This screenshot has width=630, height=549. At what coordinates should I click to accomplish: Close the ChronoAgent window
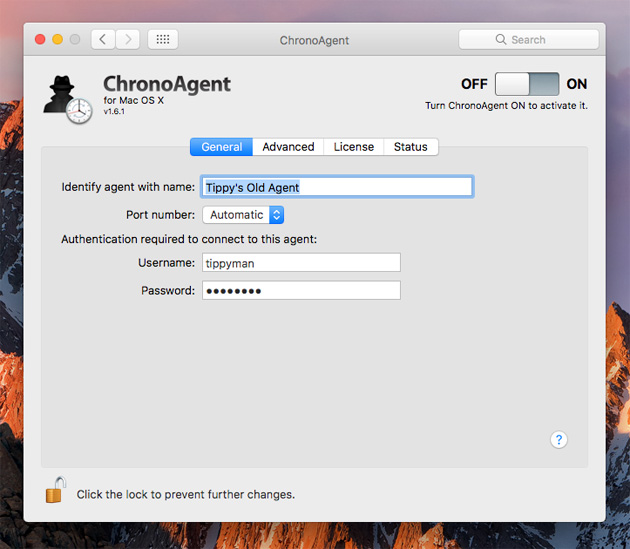point(40,39)
